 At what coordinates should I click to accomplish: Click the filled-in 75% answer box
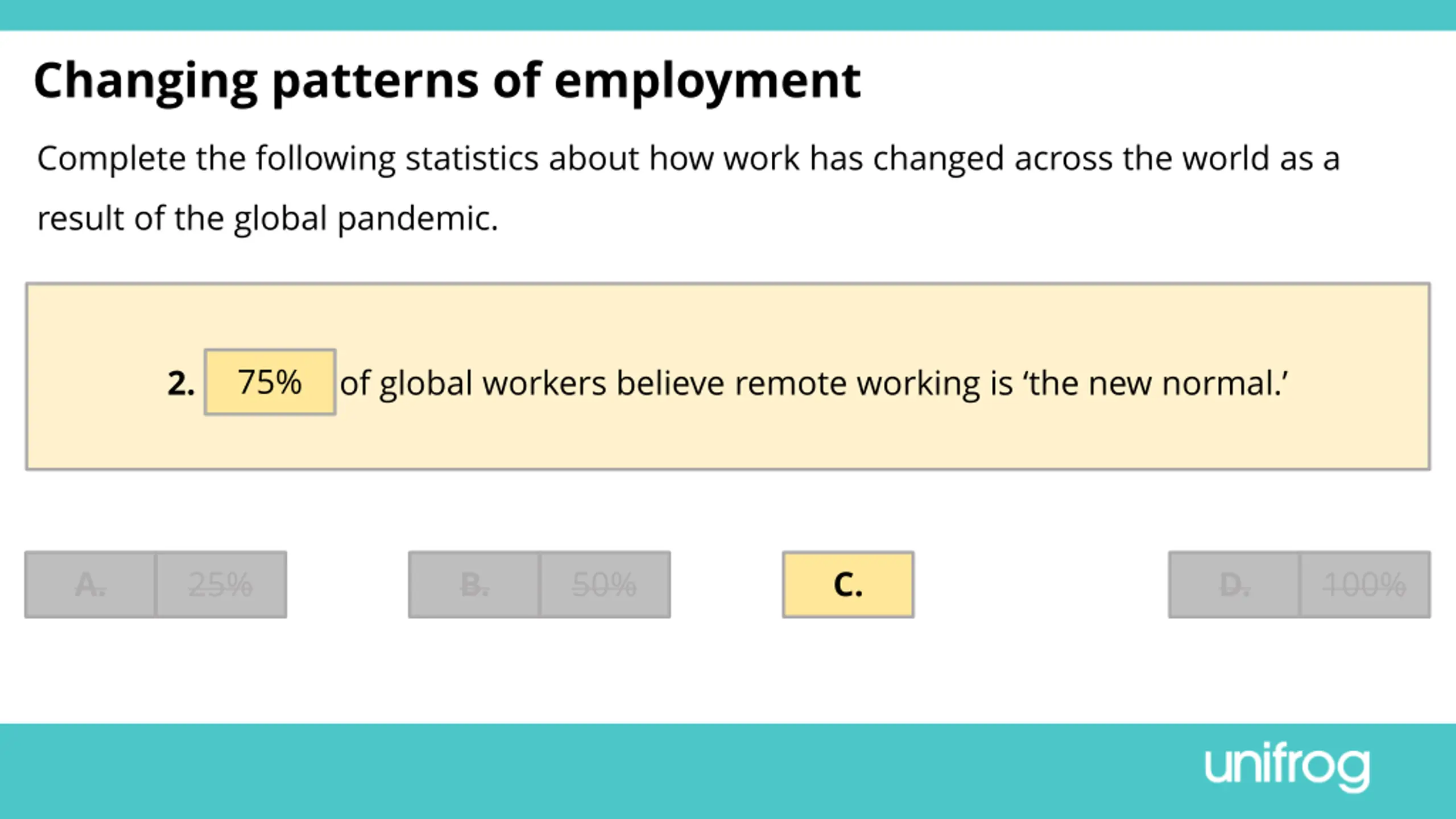[x=270, y=382]
